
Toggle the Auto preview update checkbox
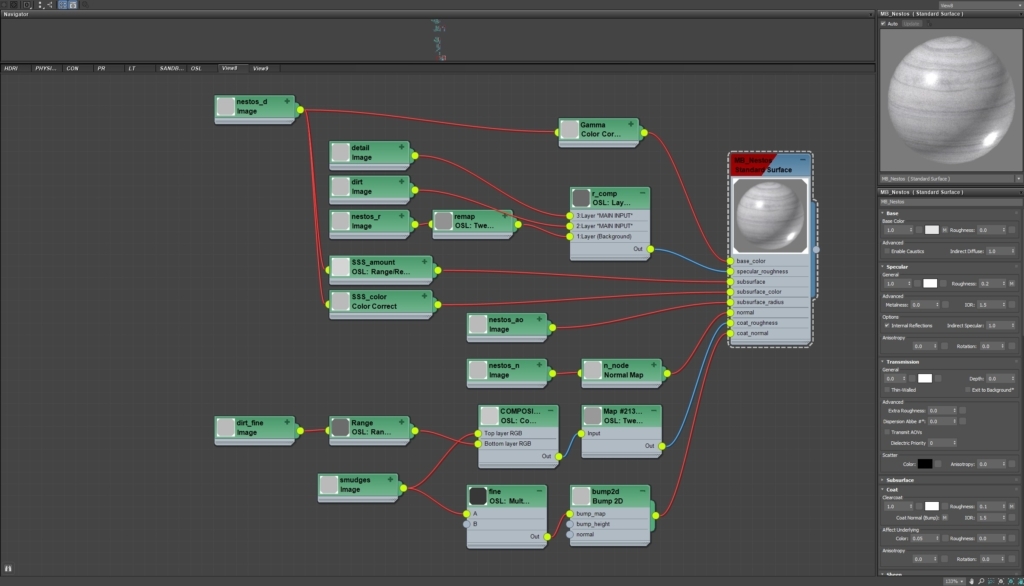(x=884, y=24)
